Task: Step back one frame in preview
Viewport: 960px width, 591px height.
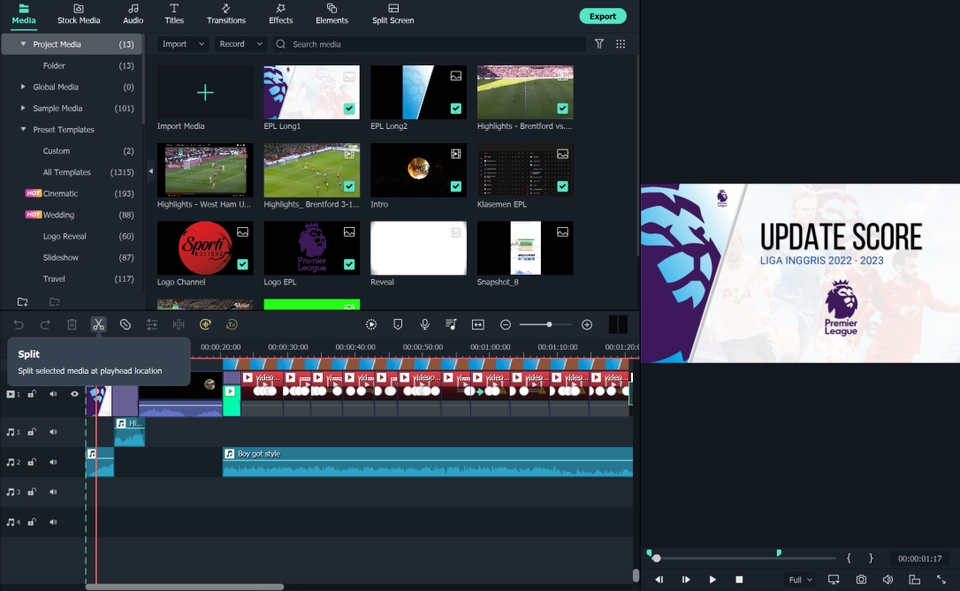Action: click(659, 579)
